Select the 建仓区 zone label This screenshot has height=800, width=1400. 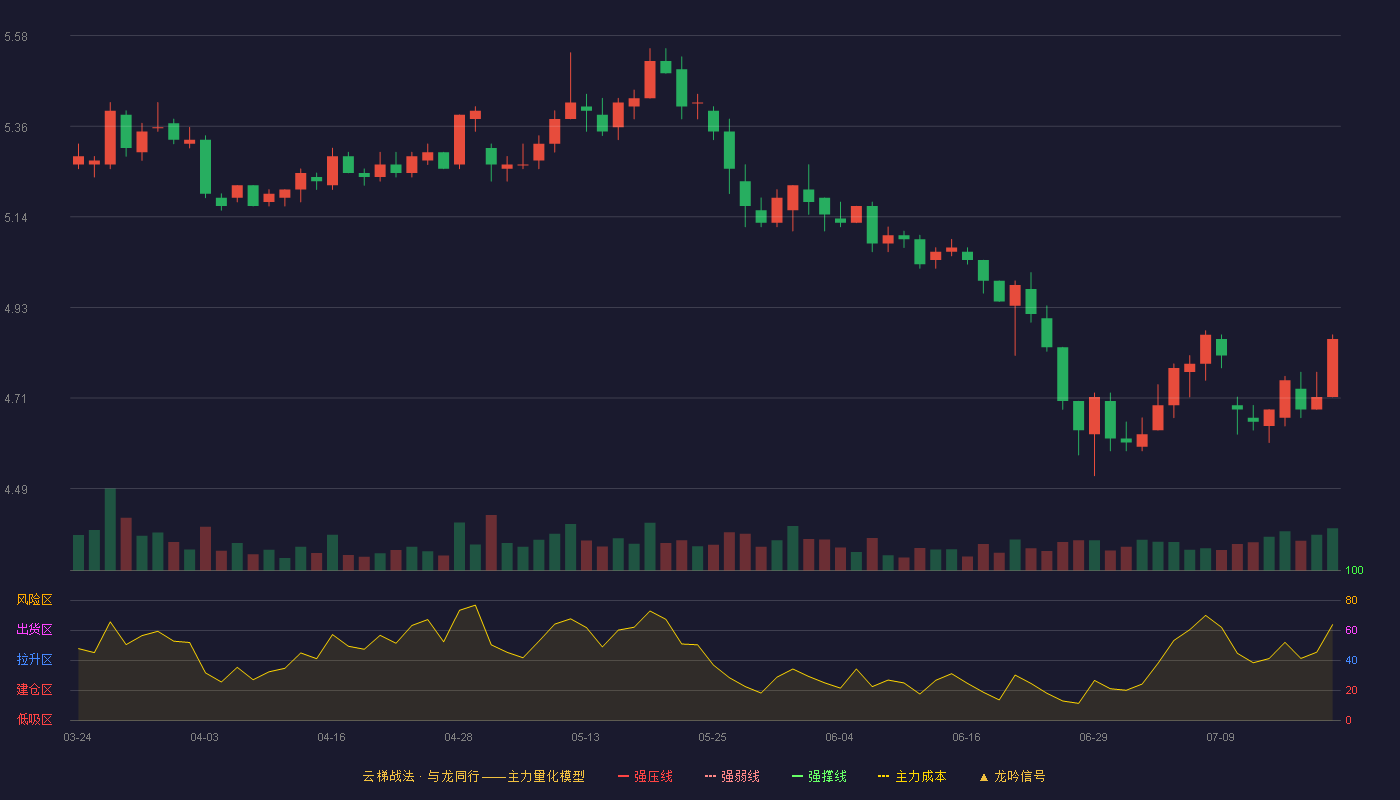click(x=34, y=690)
